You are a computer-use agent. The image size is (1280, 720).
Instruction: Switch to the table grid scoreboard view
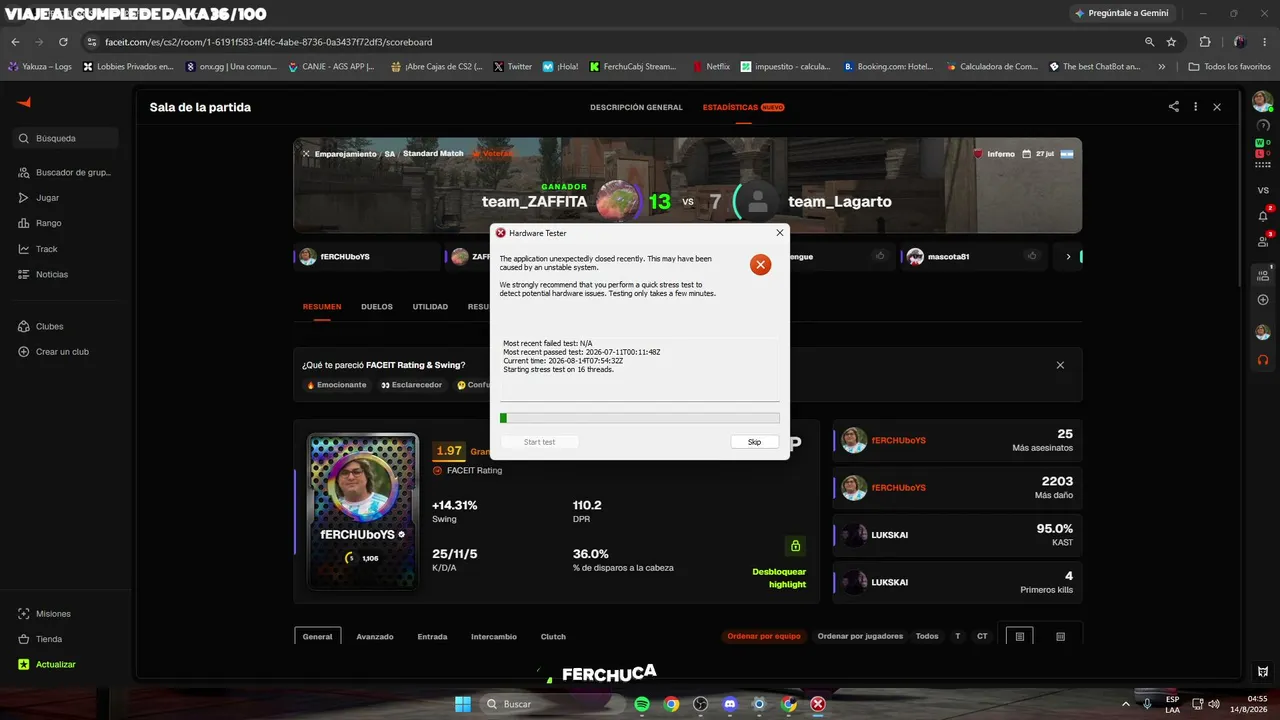(x=1060, y=636)
